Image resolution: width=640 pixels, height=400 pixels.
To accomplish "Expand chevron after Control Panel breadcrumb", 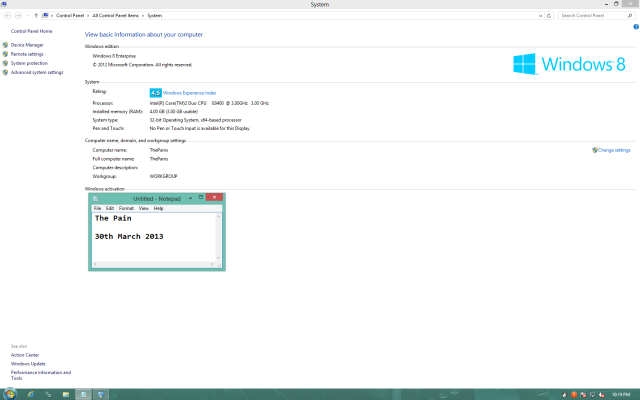I will point(88,16).
